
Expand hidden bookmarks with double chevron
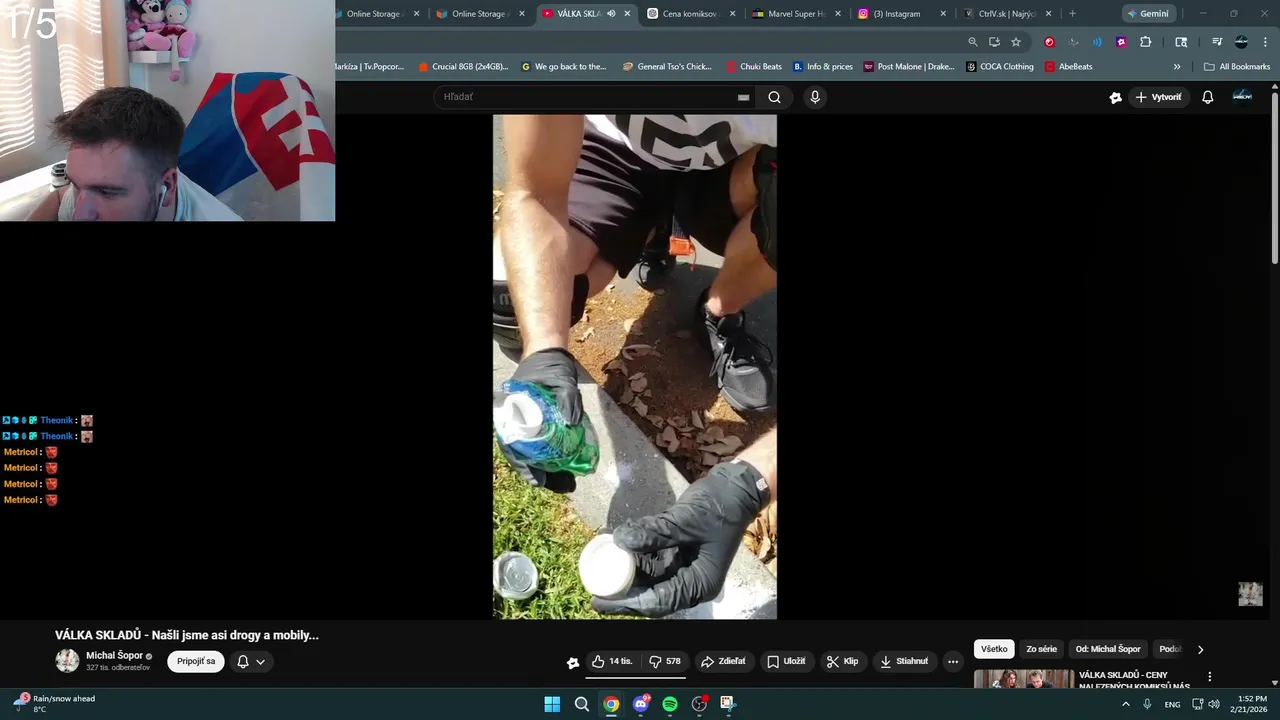pos(1177,67)
